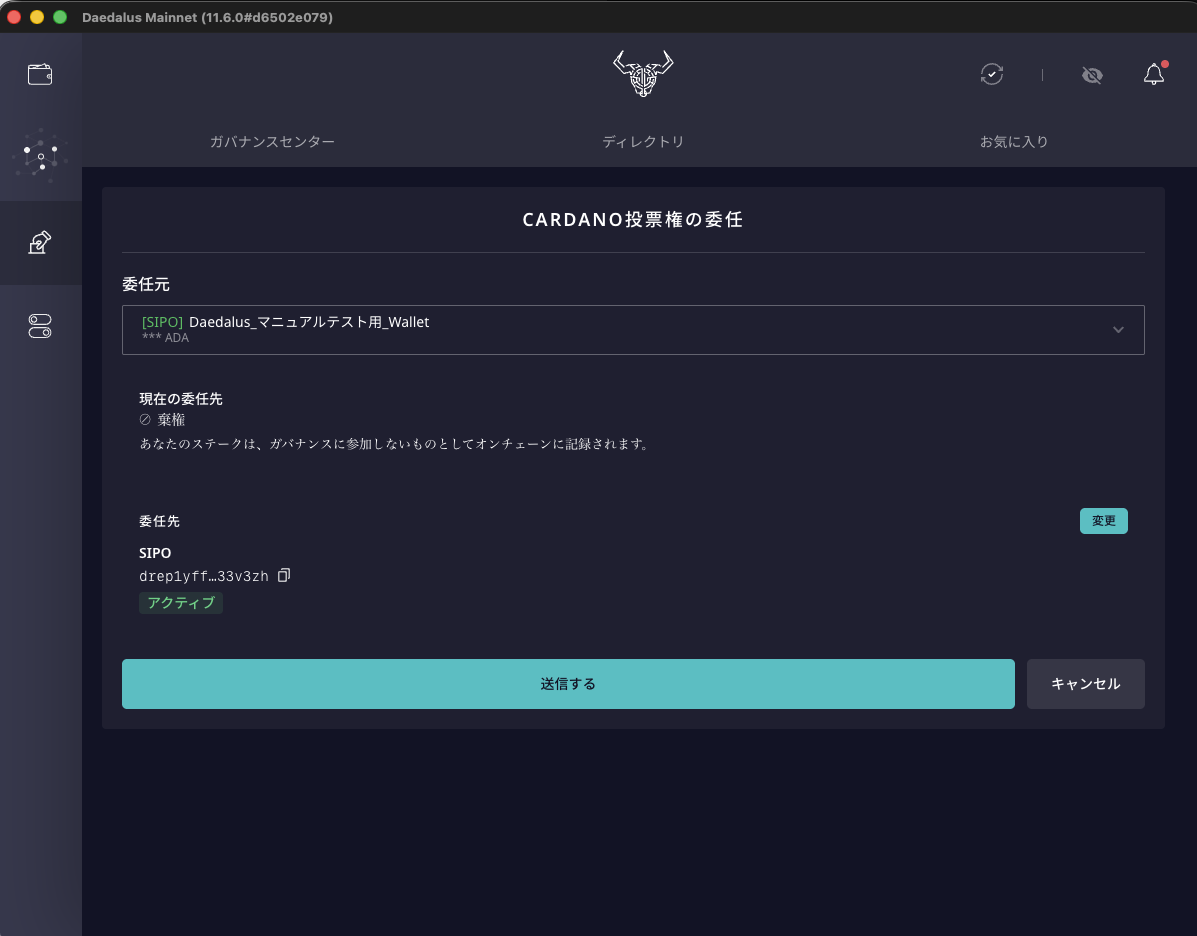Open the settings toggles sidebar icon
This screenshot has height=936, width=1197.
coord(40,326)
